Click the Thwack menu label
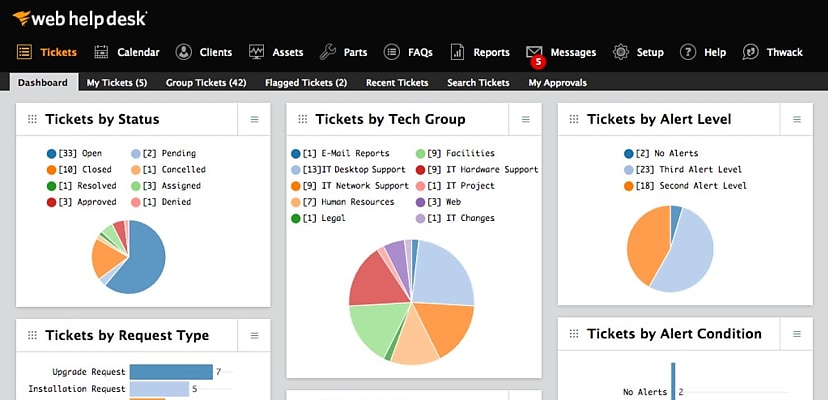 coord(785,52)
